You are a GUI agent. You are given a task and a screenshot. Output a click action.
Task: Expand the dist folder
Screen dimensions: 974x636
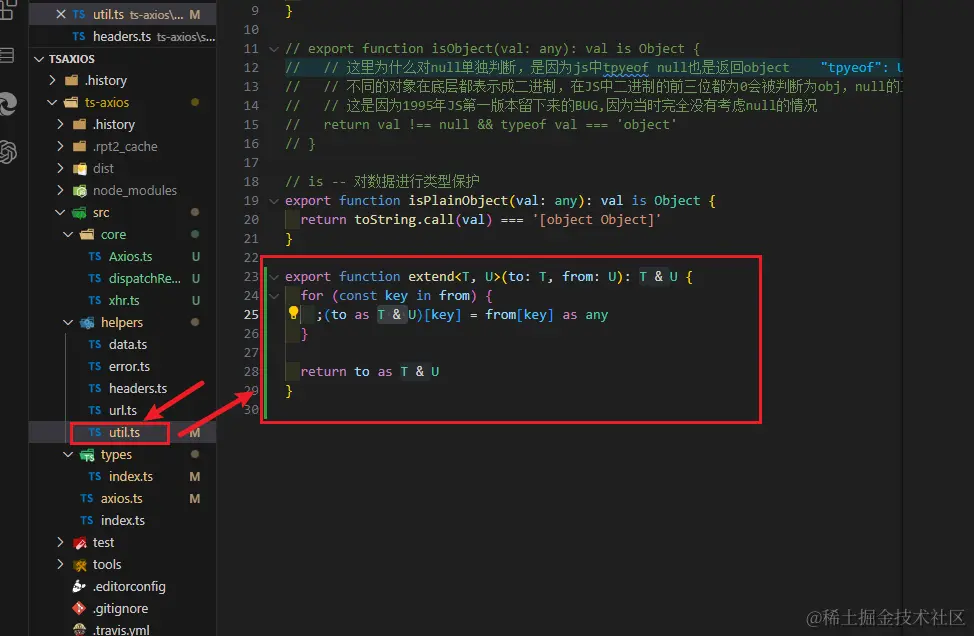coord(60,168)
